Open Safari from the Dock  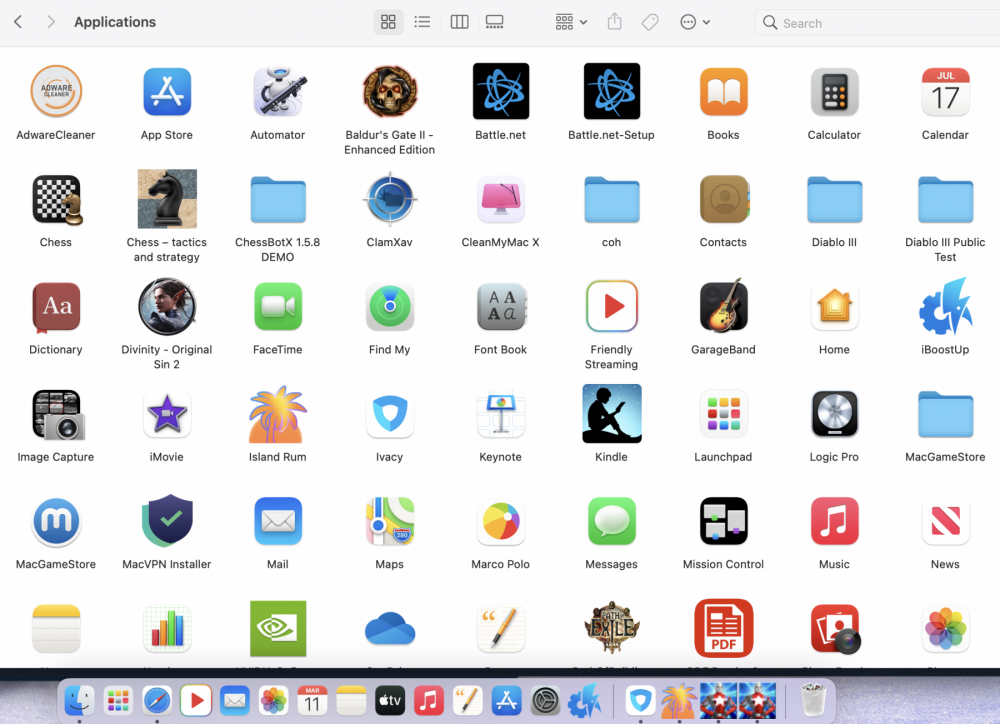click(157, 700)
